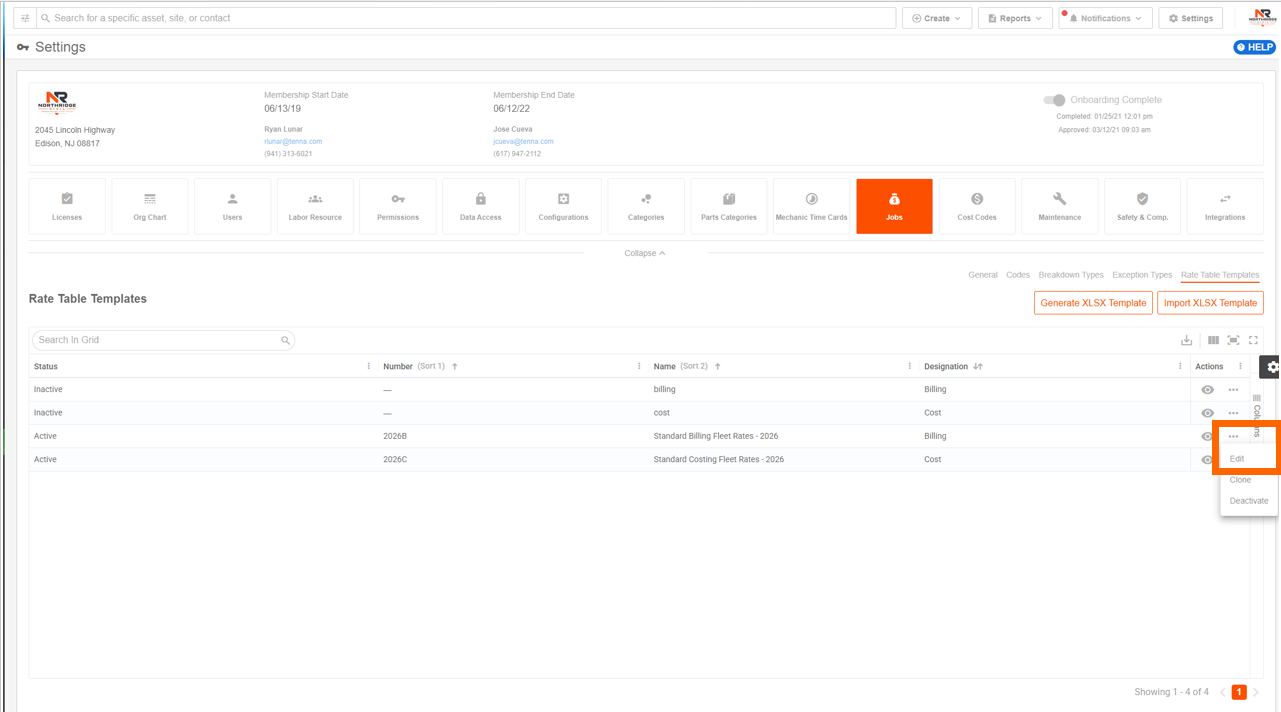1281x712 pixels.
Task: Open Designation column options menu
Action: tap(1180, 366)
